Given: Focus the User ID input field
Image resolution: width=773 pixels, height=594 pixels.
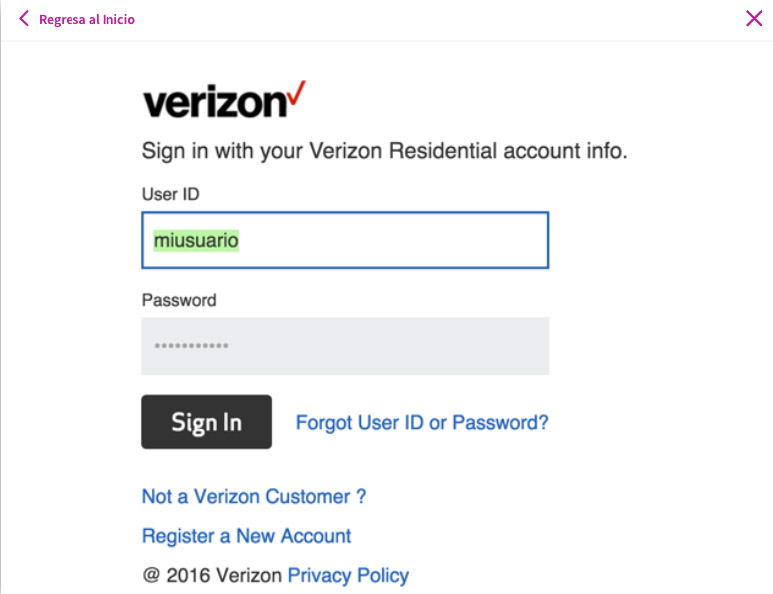Looking at the screenshot, I should coord(345,240).
